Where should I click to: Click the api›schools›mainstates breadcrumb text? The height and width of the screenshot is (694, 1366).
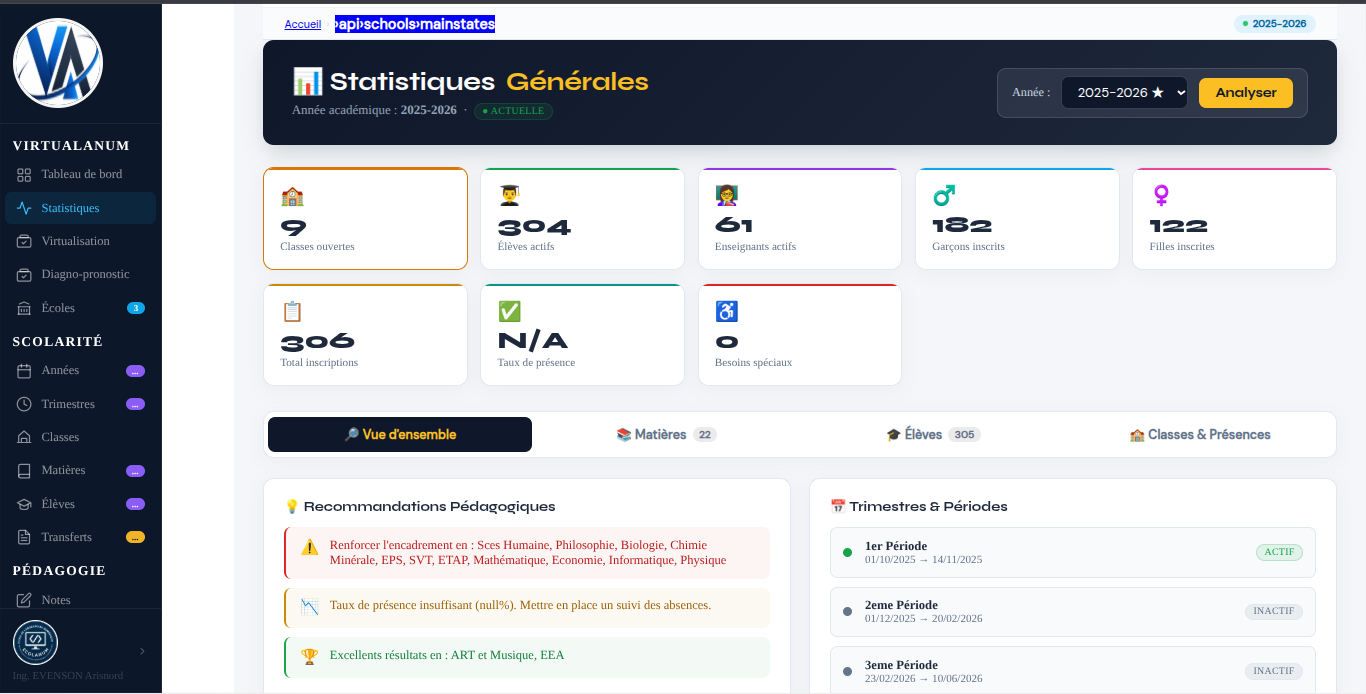(x=415, y=24)
